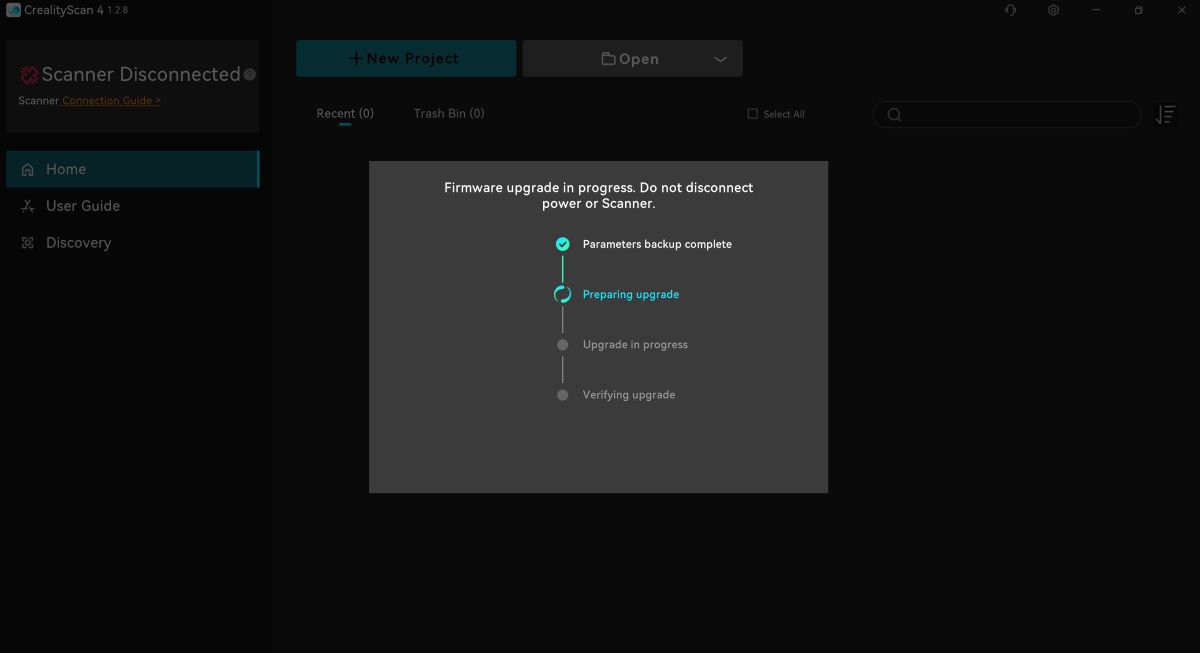1200x653 pixels.
Task: Click the customer support headset icon
Action: 1010,10
